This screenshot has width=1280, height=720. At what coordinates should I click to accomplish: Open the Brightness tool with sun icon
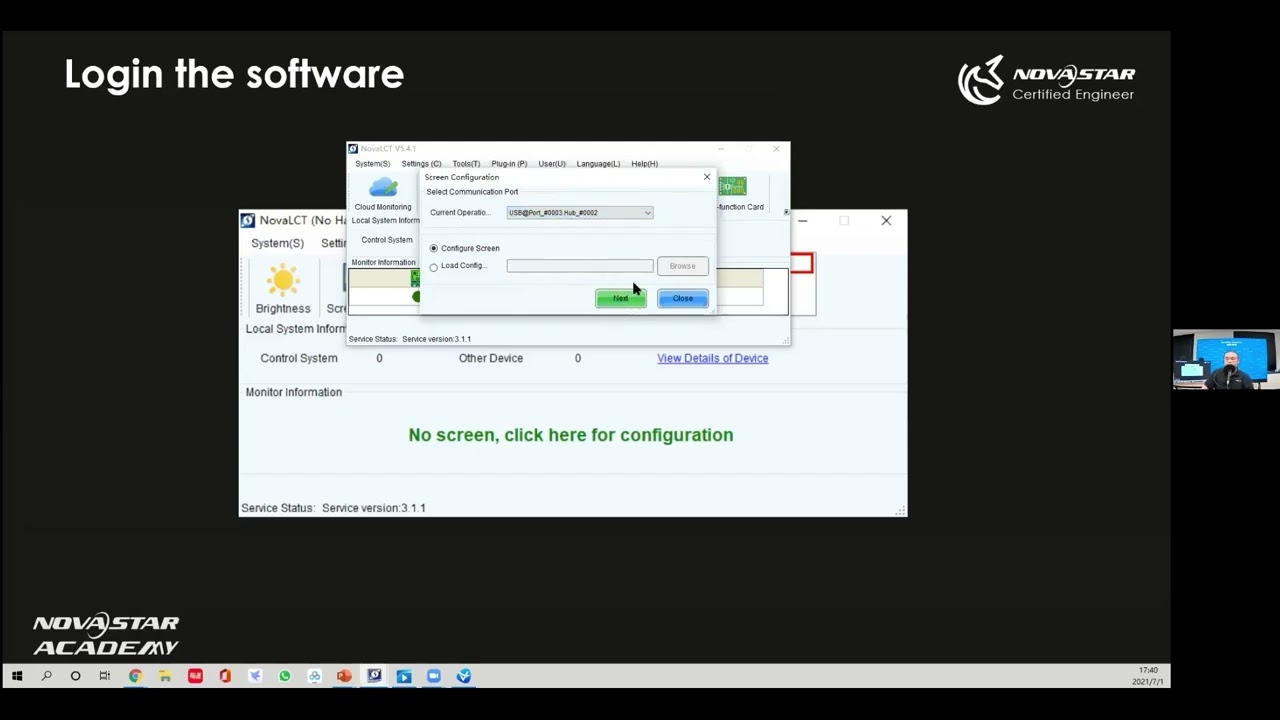coord(283,288)
